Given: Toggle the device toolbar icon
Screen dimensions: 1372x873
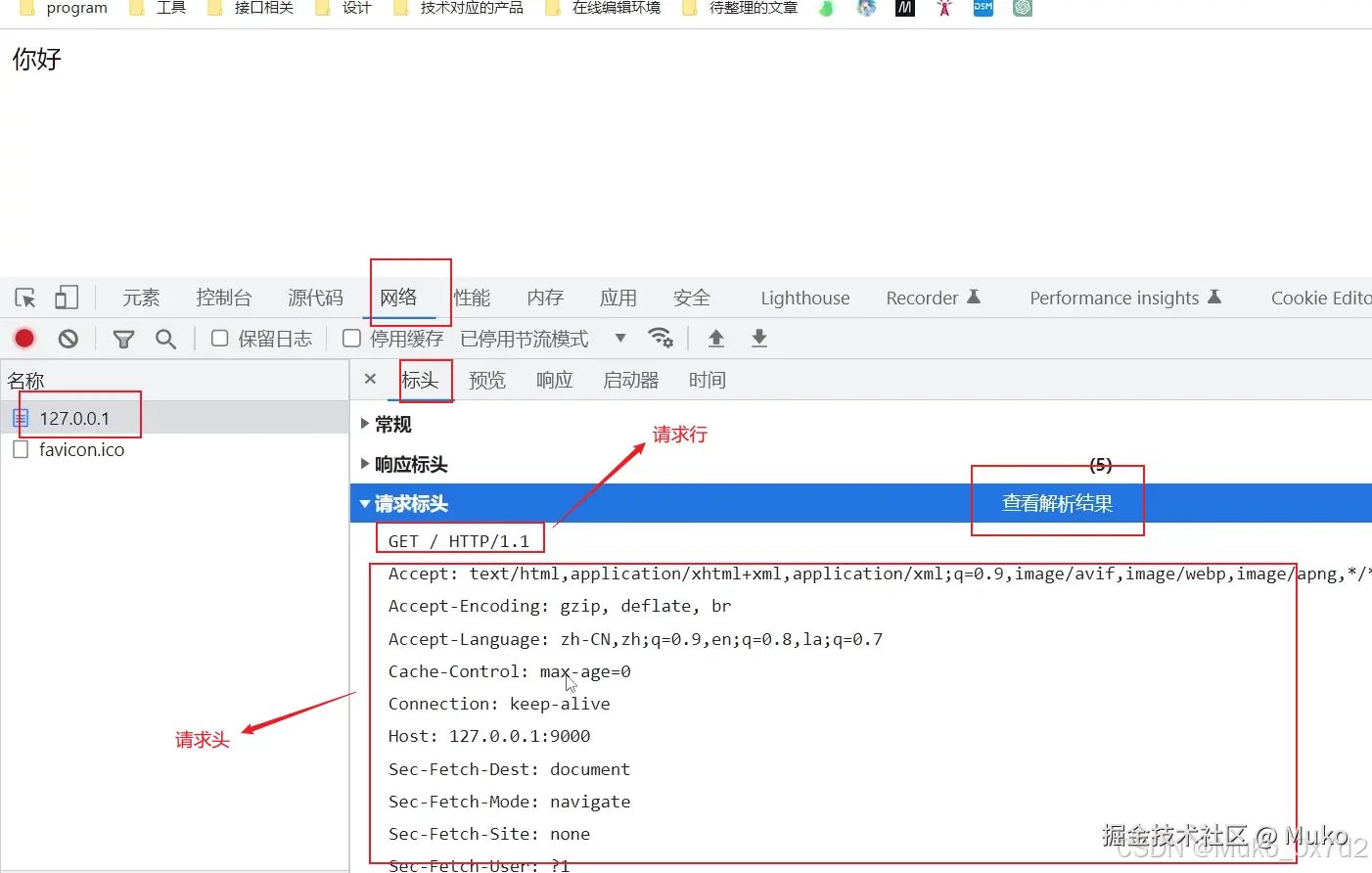Looking at the screenshot, I should [67, 298].
